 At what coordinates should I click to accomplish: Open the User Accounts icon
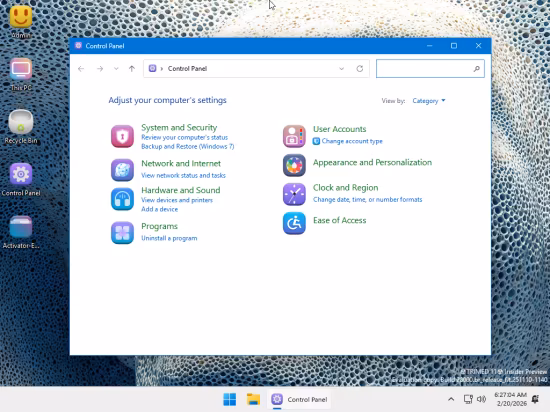coord(294,136)
